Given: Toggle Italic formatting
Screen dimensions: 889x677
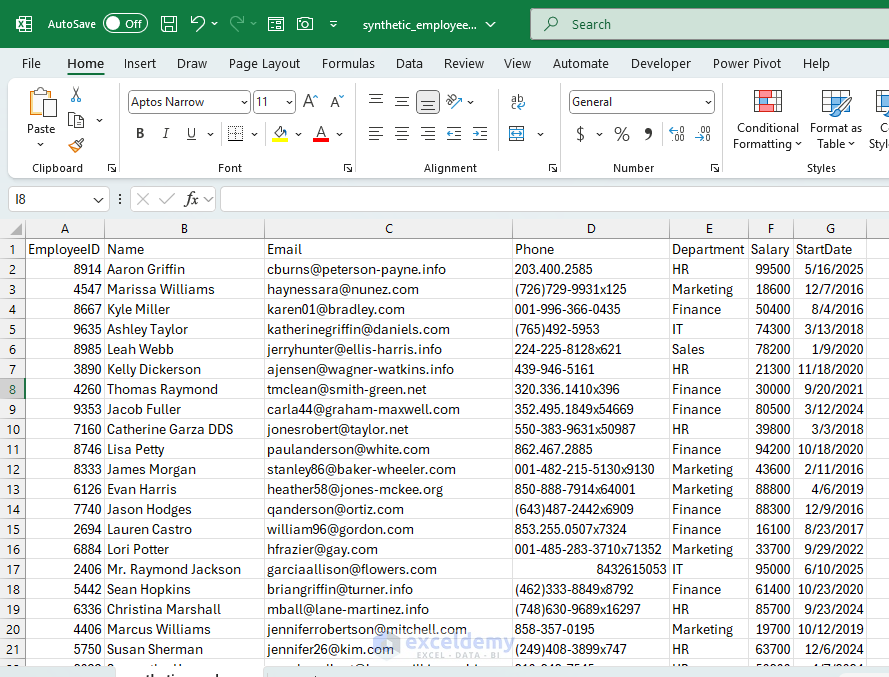Looking at the screenshot, I should (x=166, y=134).
